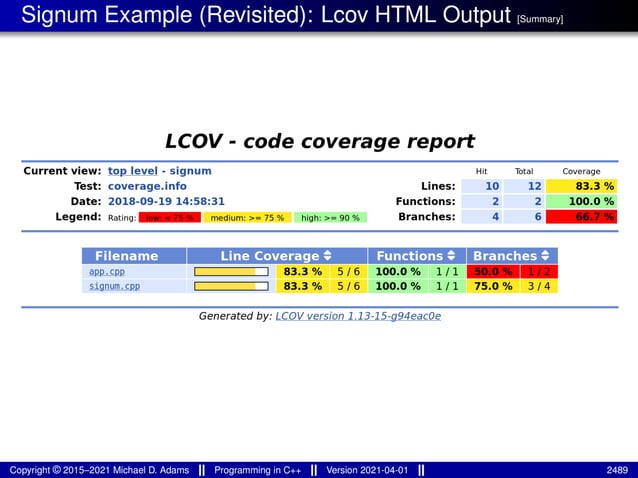
Task: Click app.cpp lines 5 / 6 cell
Action: pos(348,271)
